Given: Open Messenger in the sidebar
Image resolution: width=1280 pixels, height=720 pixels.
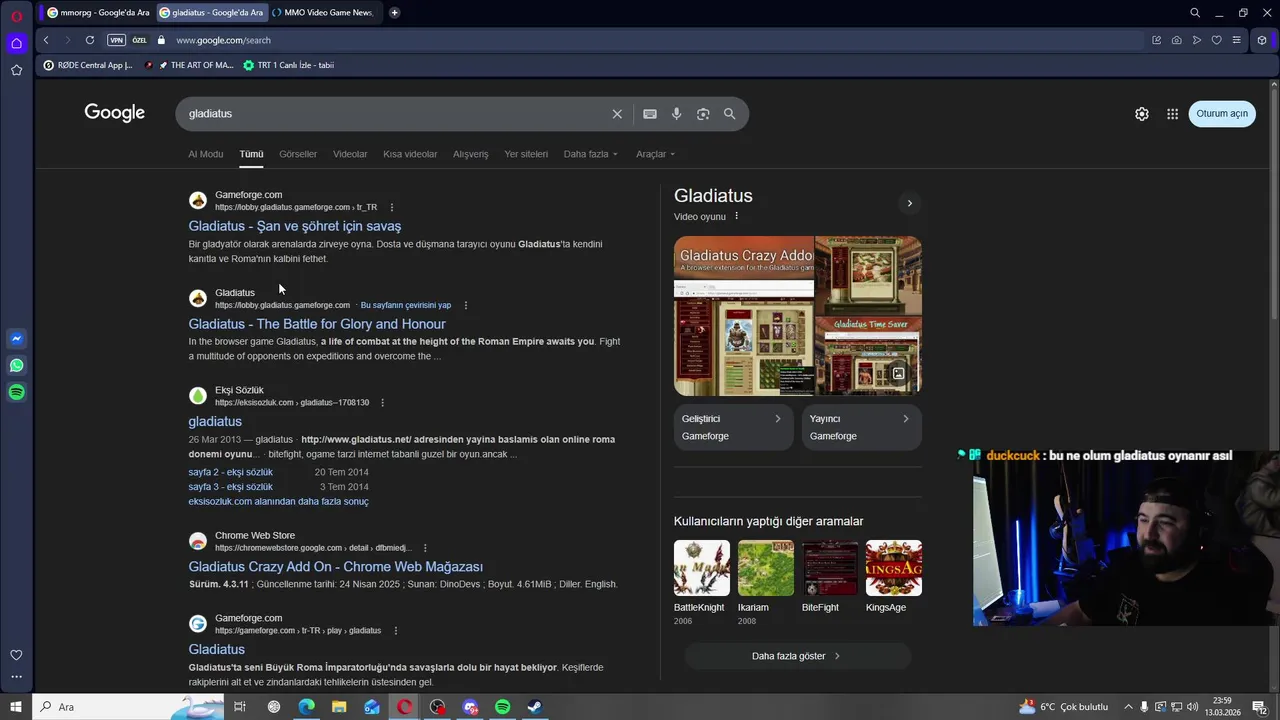Looking at the screenshot, I should point(16,339).
